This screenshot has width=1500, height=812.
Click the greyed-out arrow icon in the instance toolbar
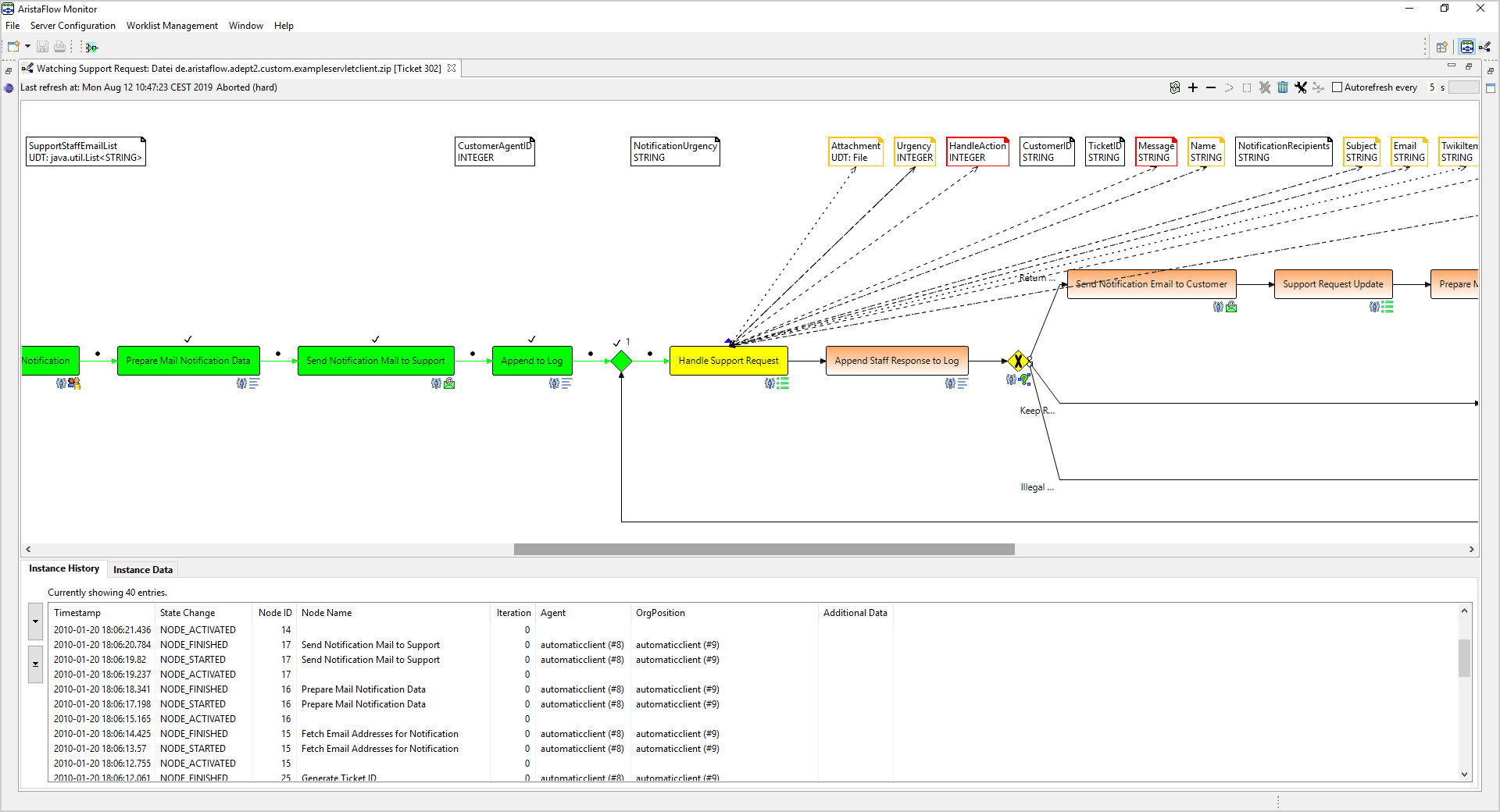coord(1229,87)
